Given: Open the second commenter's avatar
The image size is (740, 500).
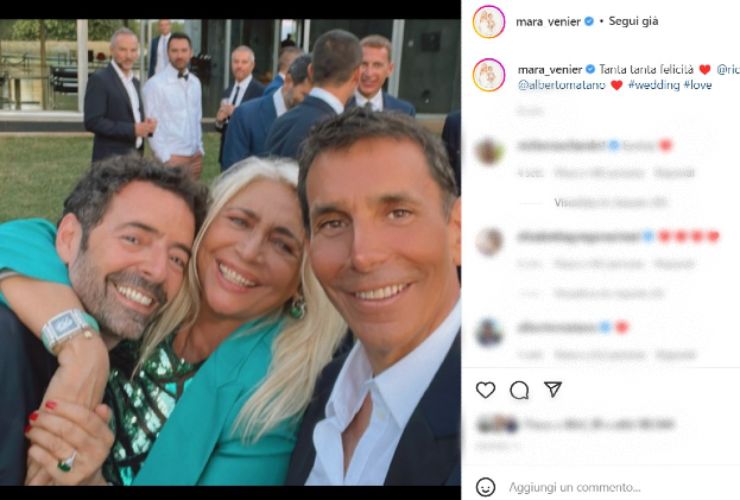Looking at the screenshot, I should 489,242.
